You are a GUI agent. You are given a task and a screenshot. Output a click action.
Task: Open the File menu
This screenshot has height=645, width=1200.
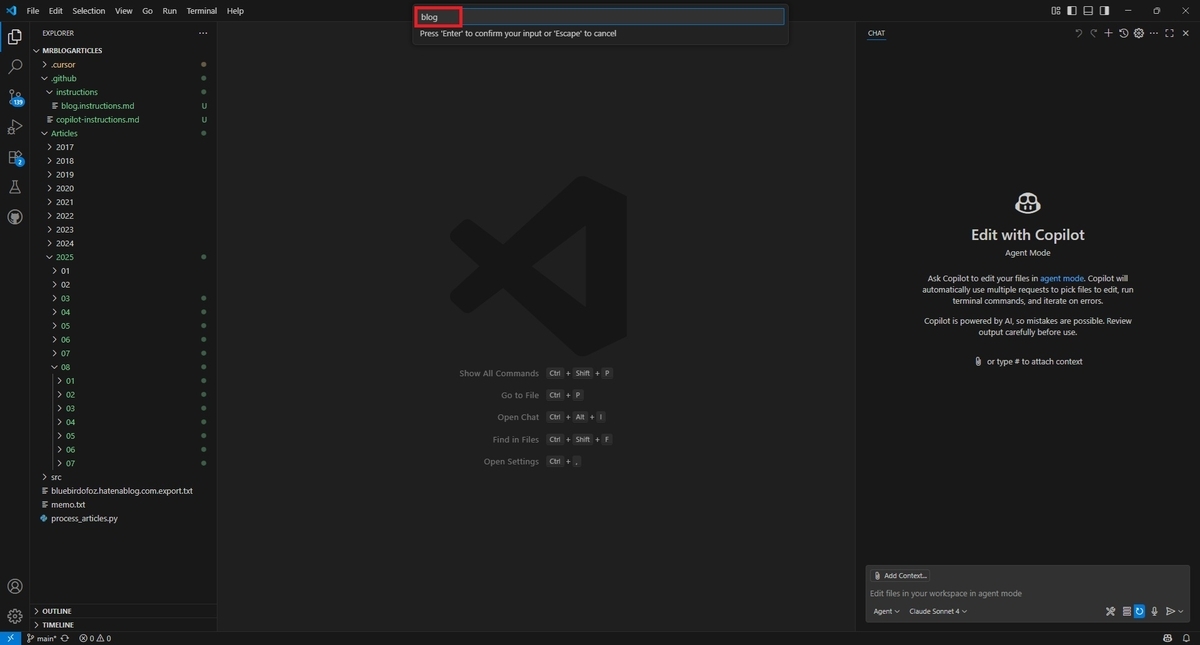coord(33,11)
